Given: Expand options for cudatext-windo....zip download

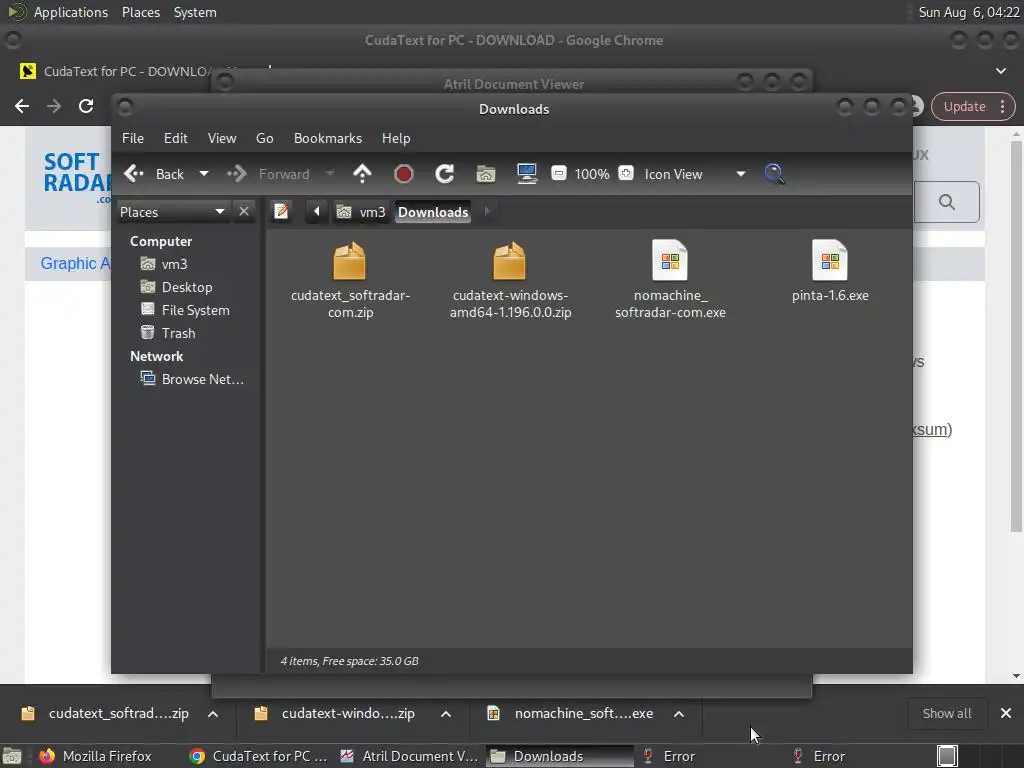Looking at the screenshot, I should [x=446, y=714].
